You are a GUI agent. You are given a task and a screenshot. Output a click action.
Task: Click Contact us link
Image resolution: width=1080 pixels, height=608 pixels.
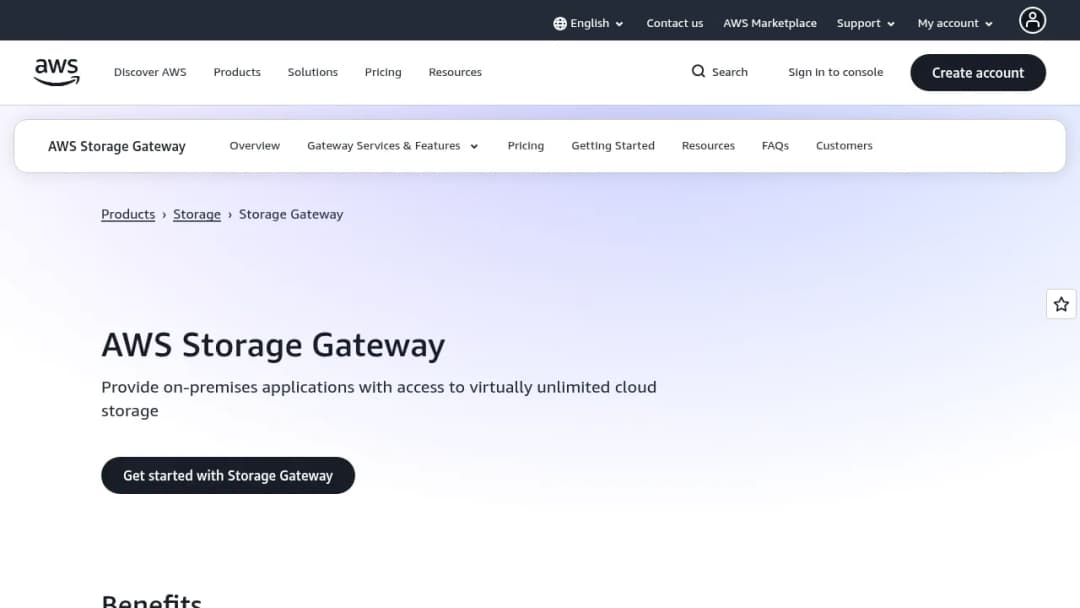click(674, 23)
